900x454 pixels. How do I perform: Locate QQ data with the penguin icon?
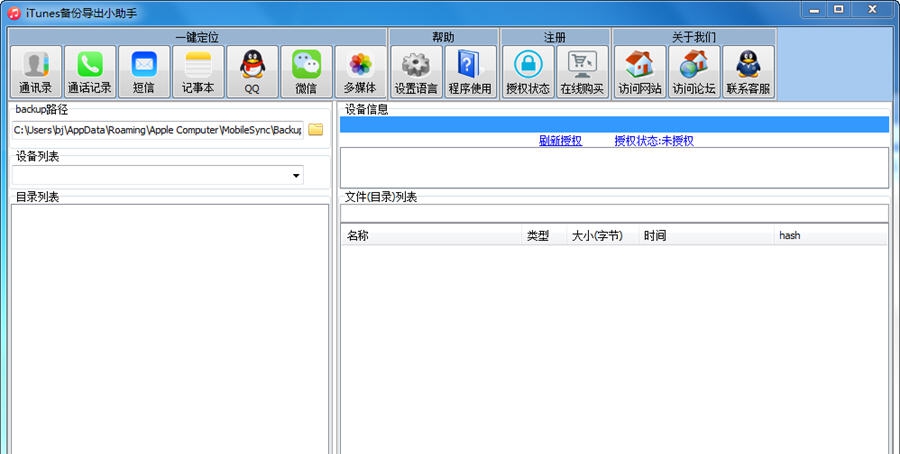click(x=252, y=72)
